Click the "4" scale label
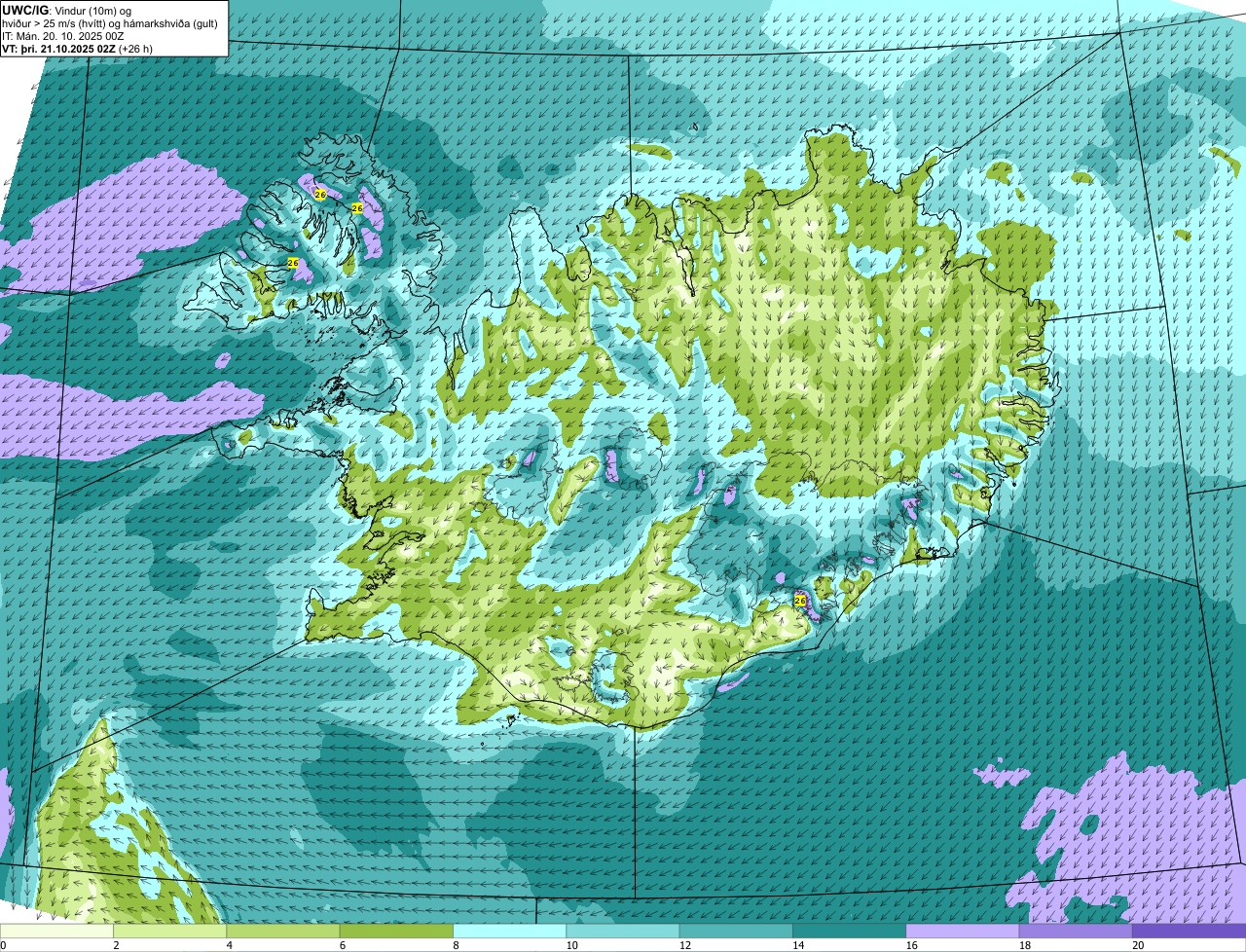This screenshot has height=952, width=1246. click(229, 945)
